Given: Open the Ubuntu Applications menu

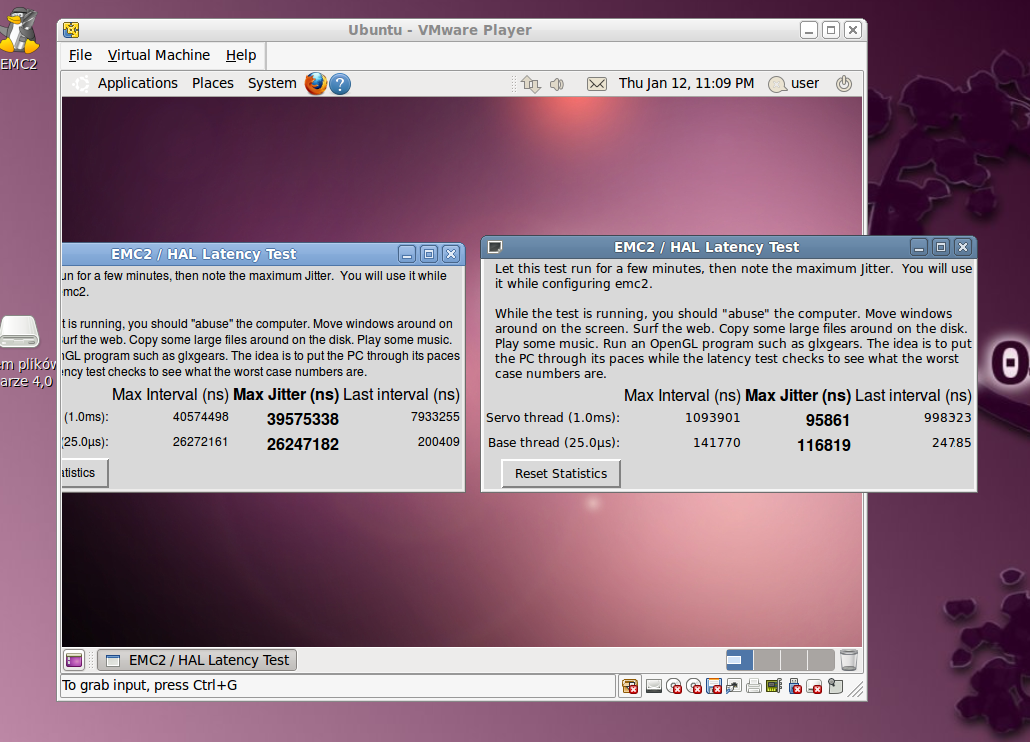Looking at the screenshot, I should (137, 83).
